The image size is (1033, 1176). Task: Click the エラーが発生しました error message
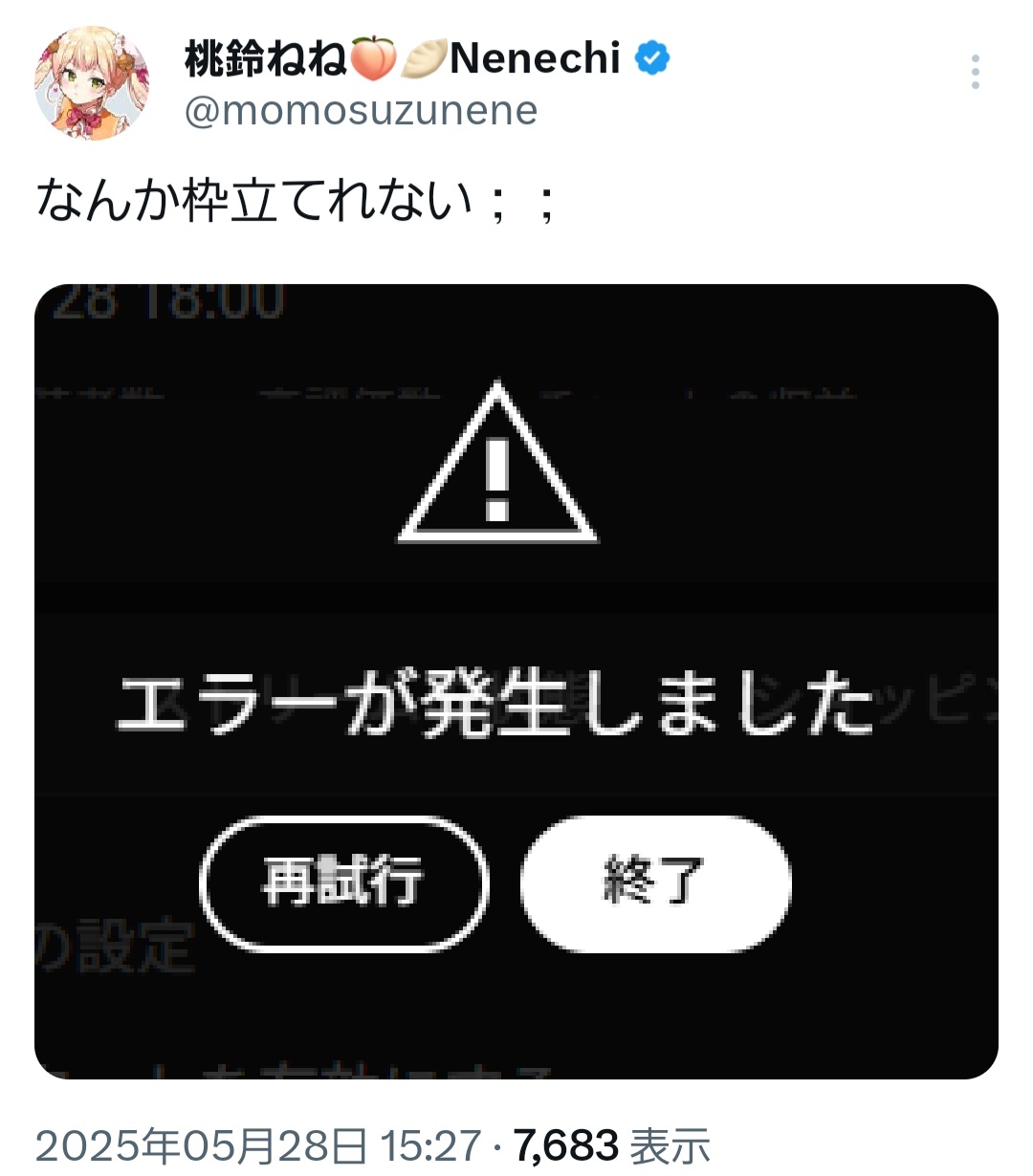tap(495, 704)
